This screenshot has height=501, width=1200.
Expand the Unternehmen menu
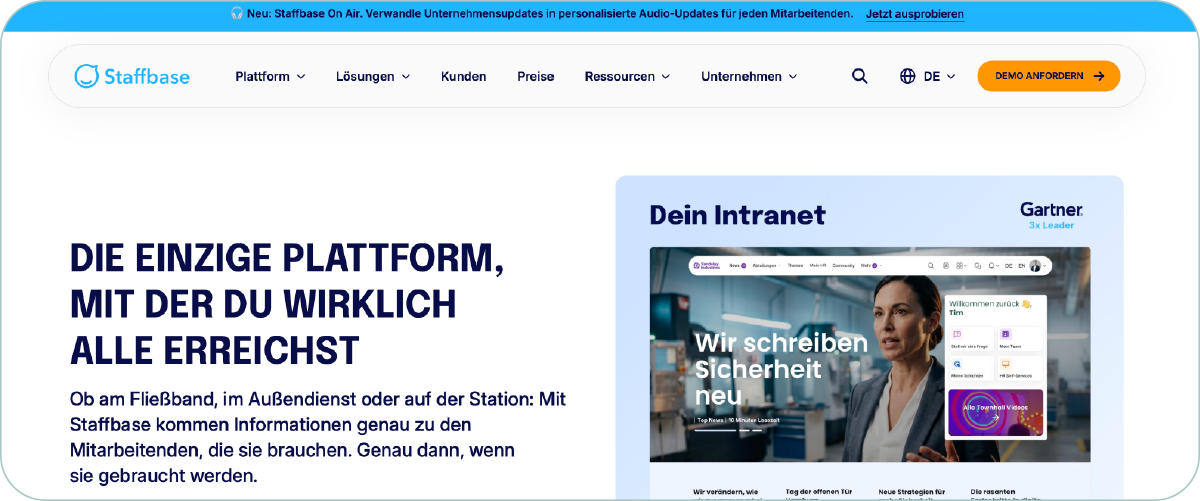[x=749, y=76]
